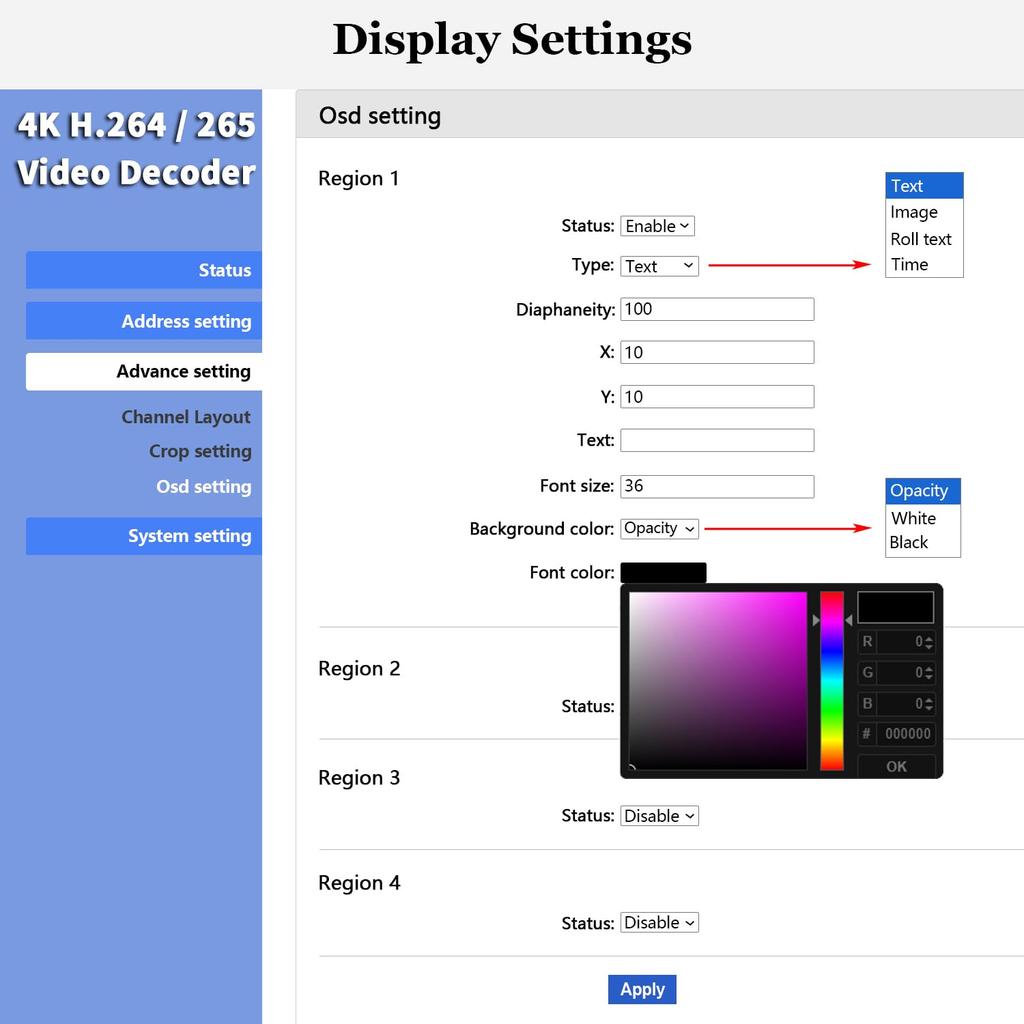The height and width of the screenshot is (1024, 1024).
Task: Select Image from the Type options list
Action: [x=912, y=212]
